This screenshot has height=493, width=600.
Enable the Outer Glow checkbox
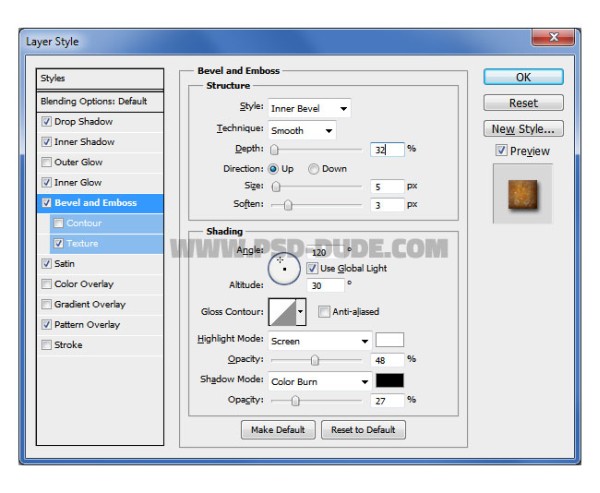(x=46, y=162)
